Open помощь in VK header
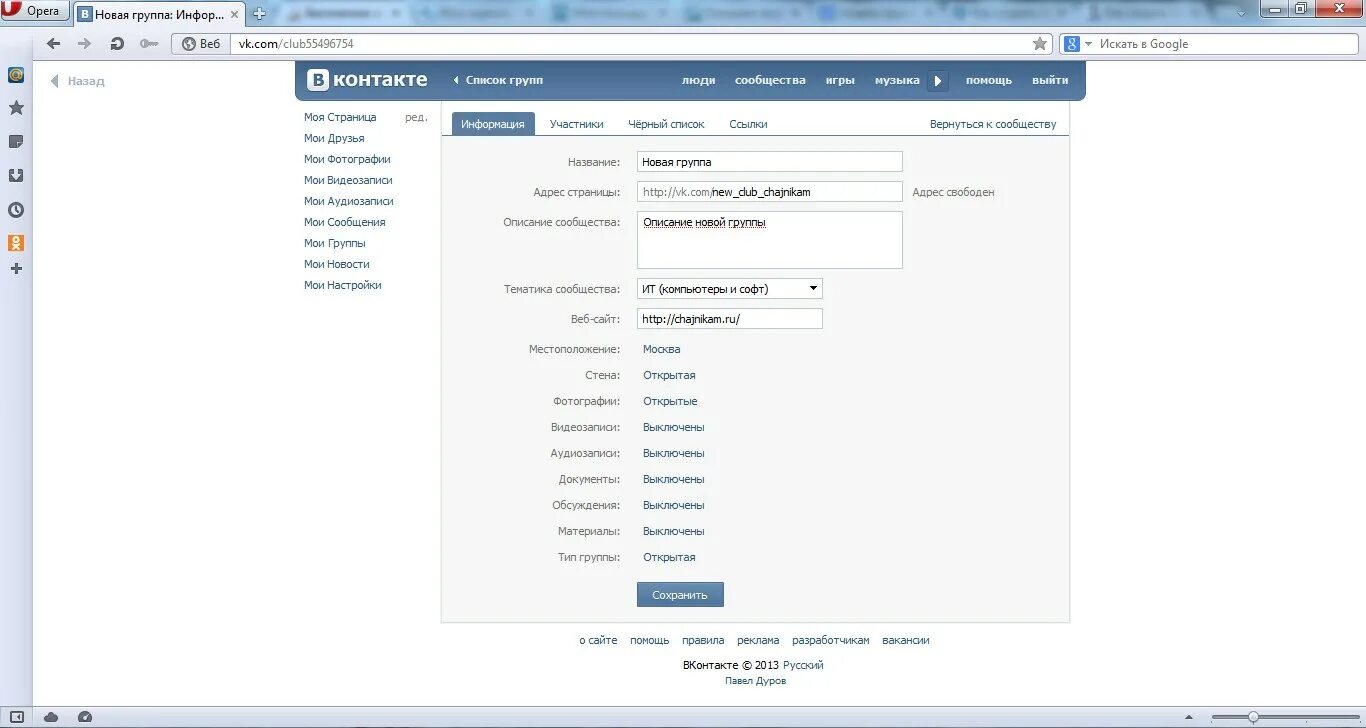 (989, 80)
